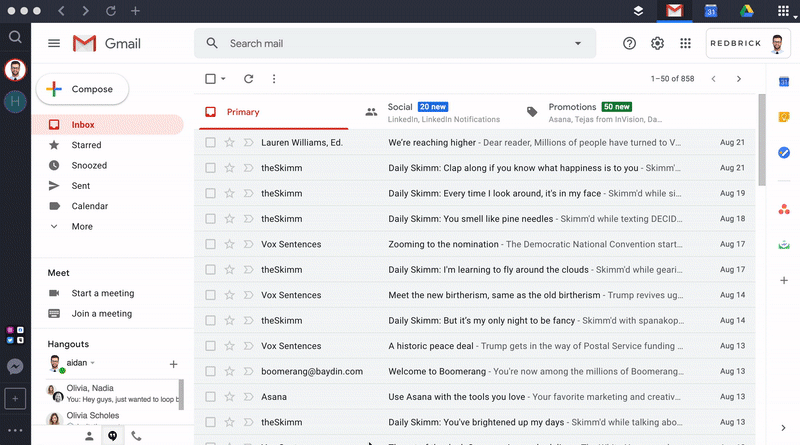Go to older messages page arrow
Viewport: 800px width, 445px height.
tap(739, 79)
